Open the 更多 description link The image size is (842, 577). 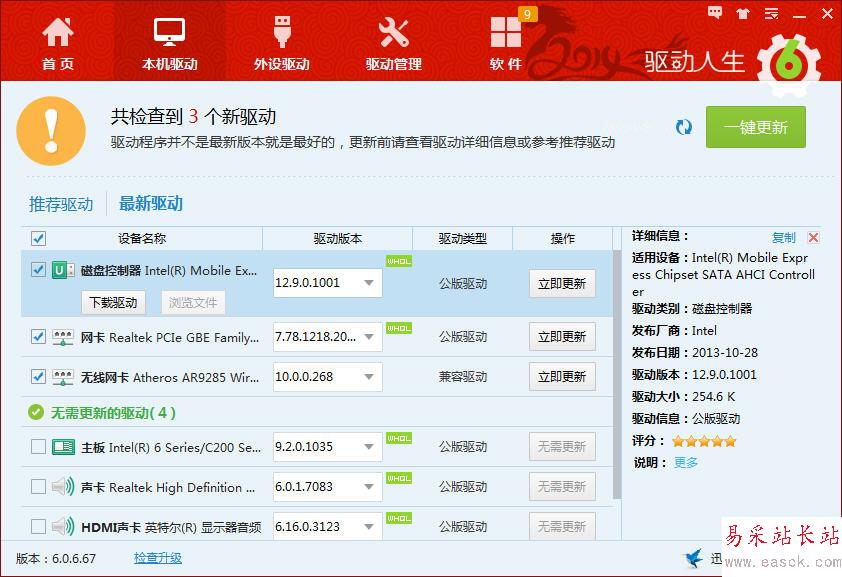coord(686,462)
